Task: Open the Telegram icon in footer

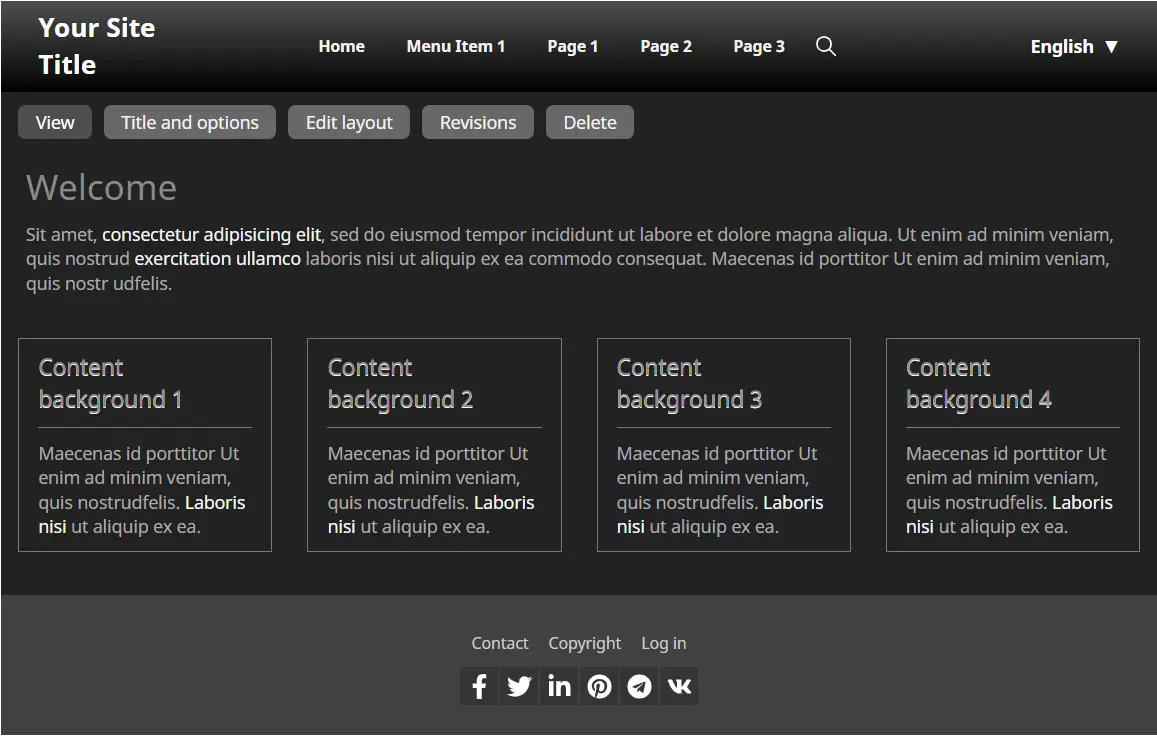Action: tap(639, 686)
